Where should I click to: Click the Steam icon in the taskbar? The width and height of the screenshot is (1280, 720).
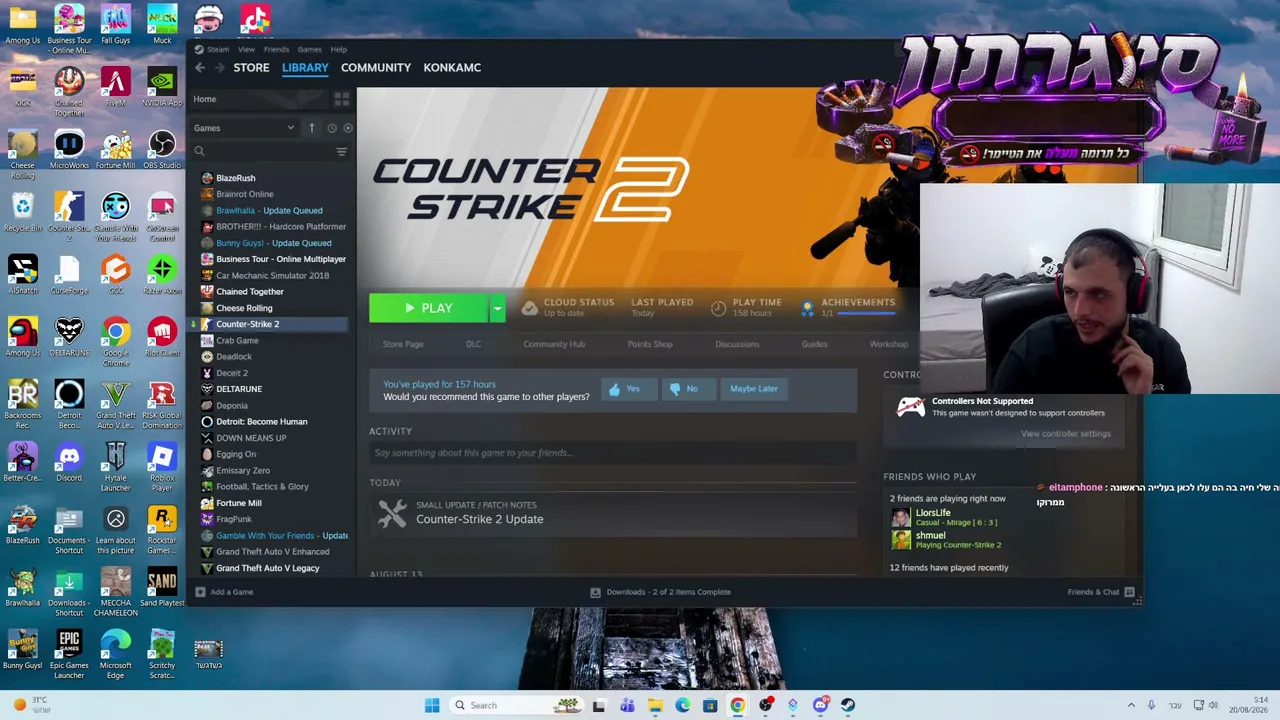[848, 705]
